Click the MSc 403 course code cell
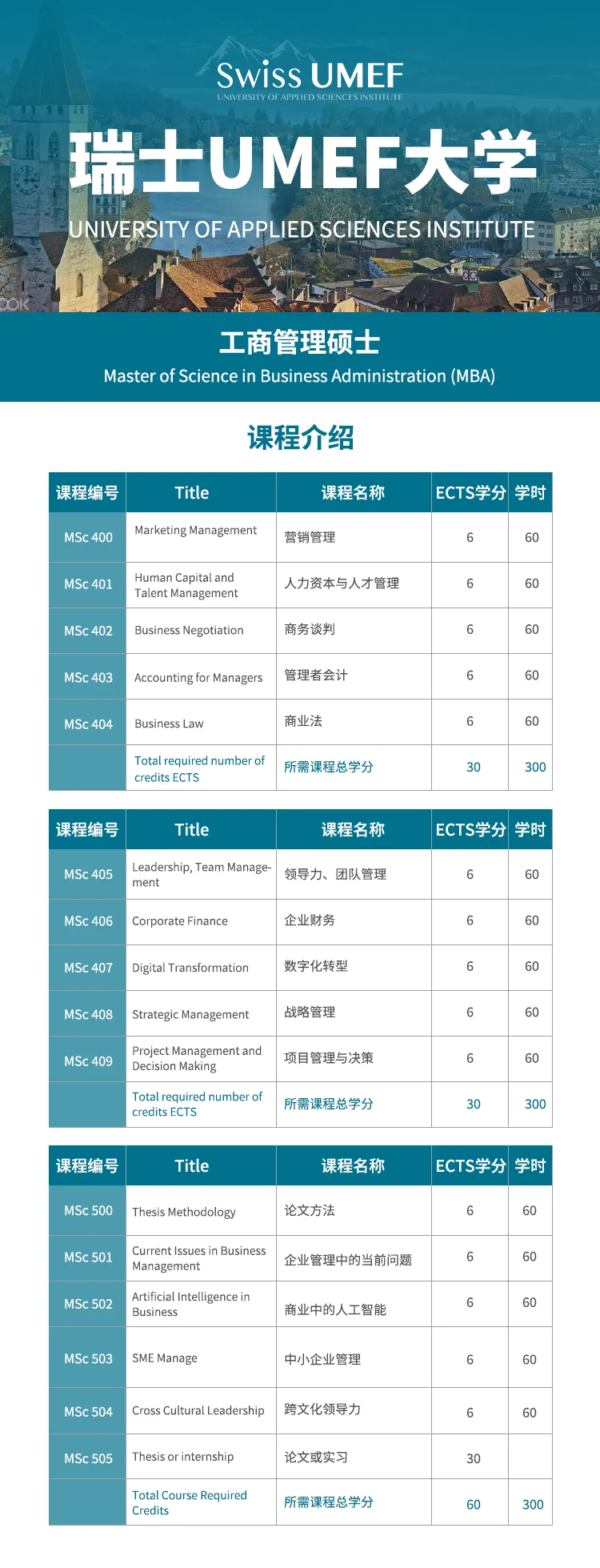The width and height of the screenshot is (600, 1568). [88, 678]
